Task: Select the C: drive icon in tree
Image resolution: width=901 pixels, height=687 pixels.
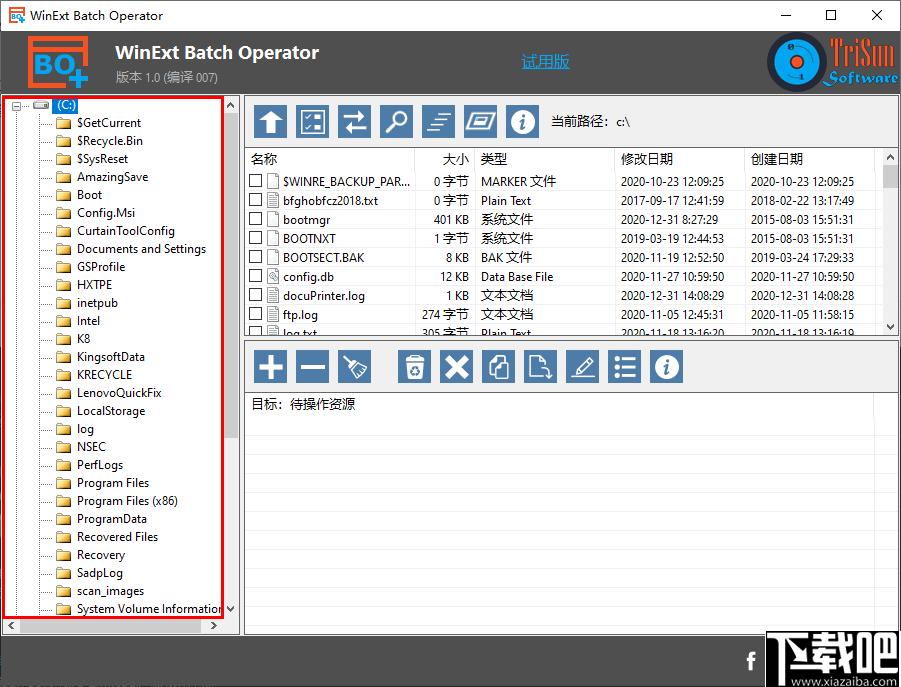Action: pyautogui.click(x=41, y=105)
